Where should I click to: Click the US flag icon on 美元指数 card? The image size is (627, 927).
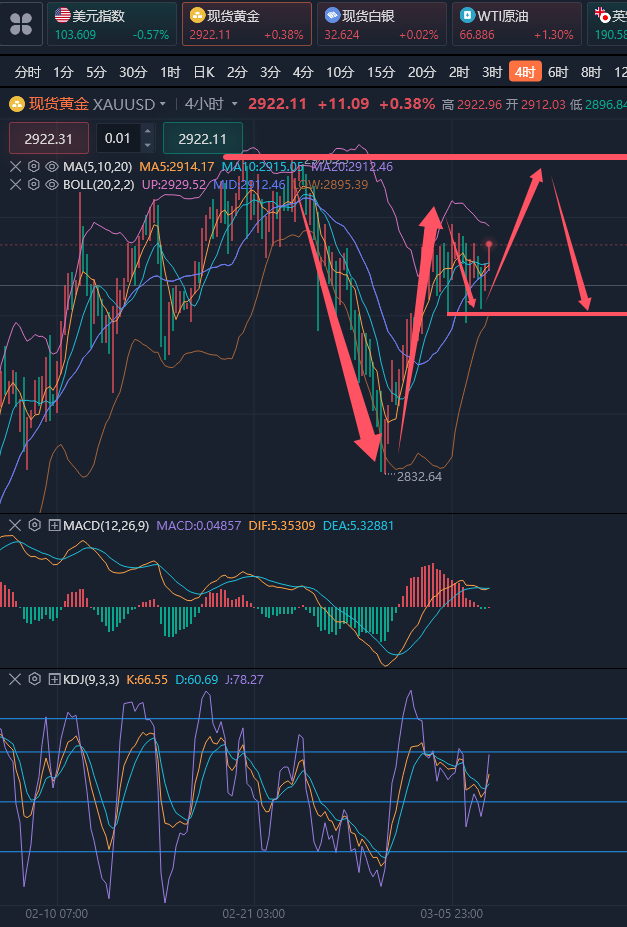62,15
